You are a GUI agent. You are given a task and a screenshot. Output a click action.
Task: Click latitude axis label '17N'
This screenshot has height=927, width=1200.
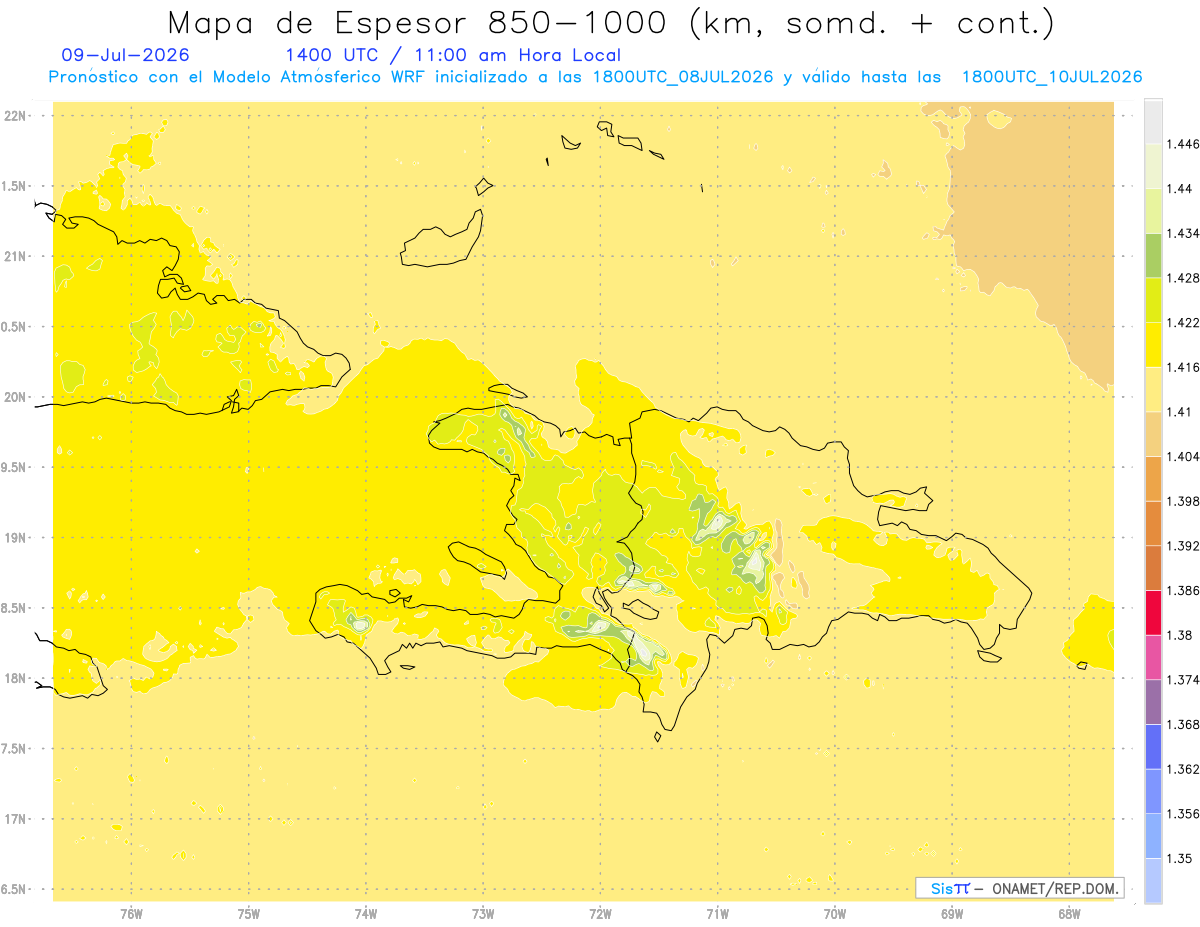(x=16, y=819)
